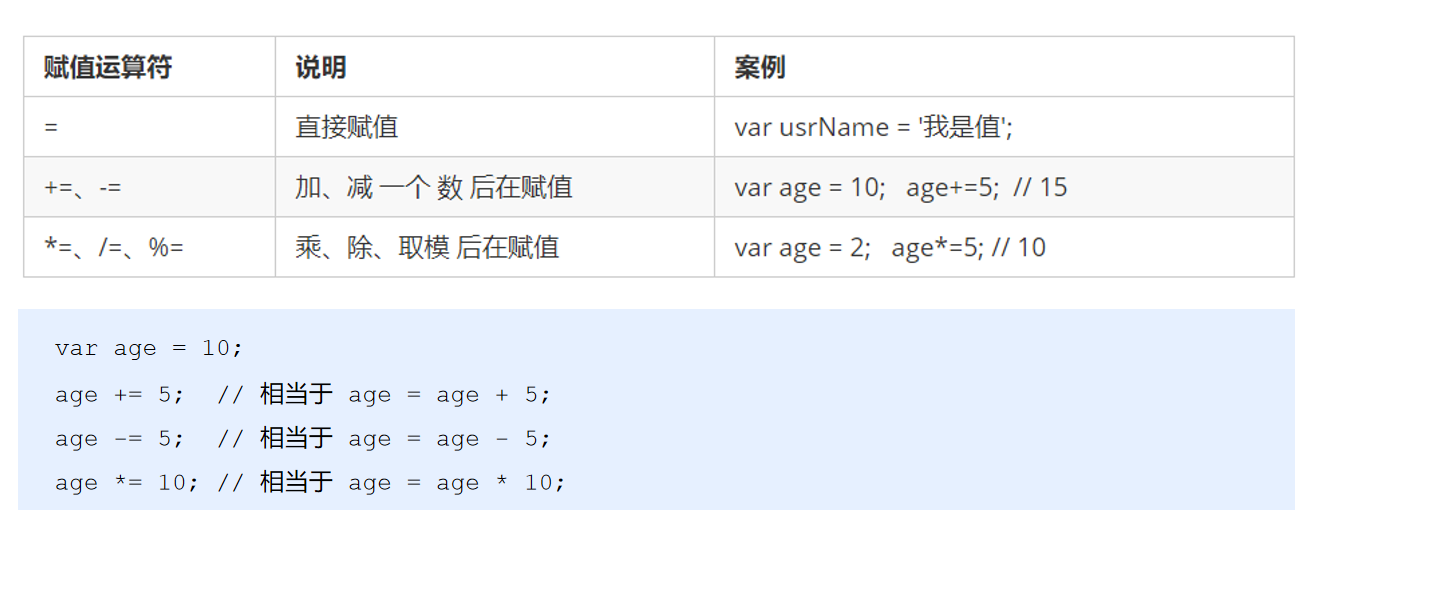This screenshot has width=1444, height=589.
Task: Click the code line var age = 10;
Action: tap(149, 348)
